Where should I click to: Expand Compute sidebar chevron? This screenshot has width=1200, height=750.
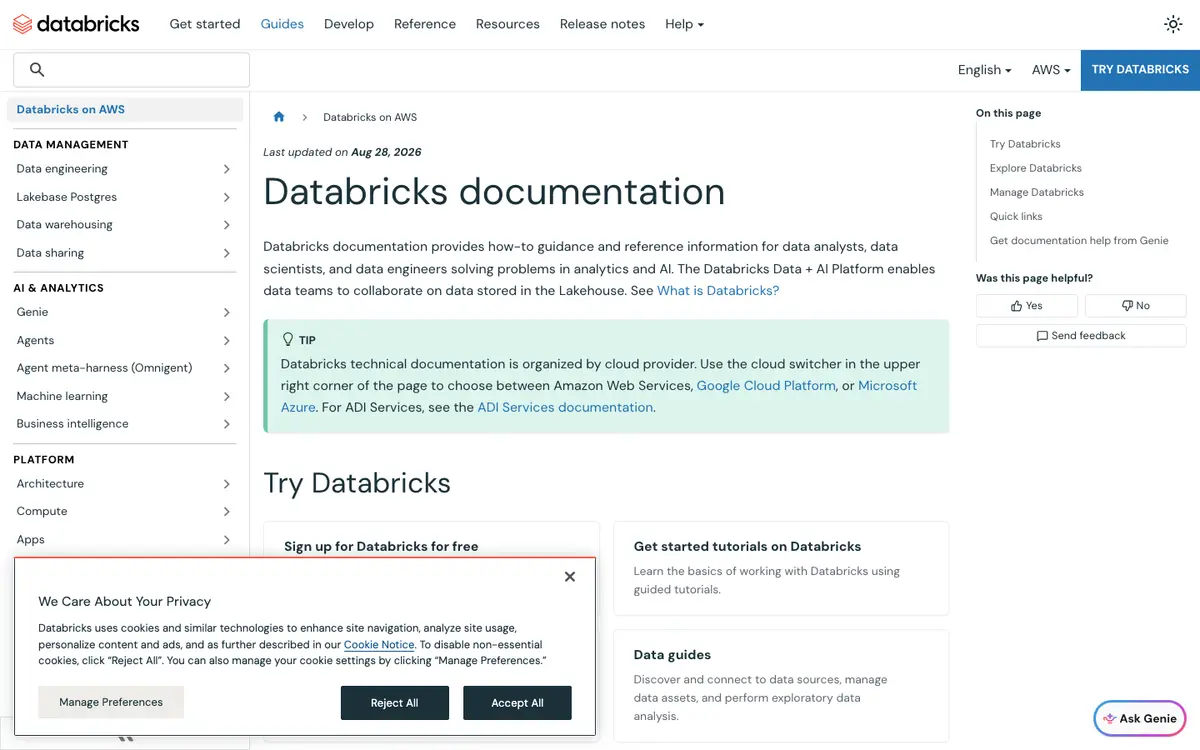227,511
